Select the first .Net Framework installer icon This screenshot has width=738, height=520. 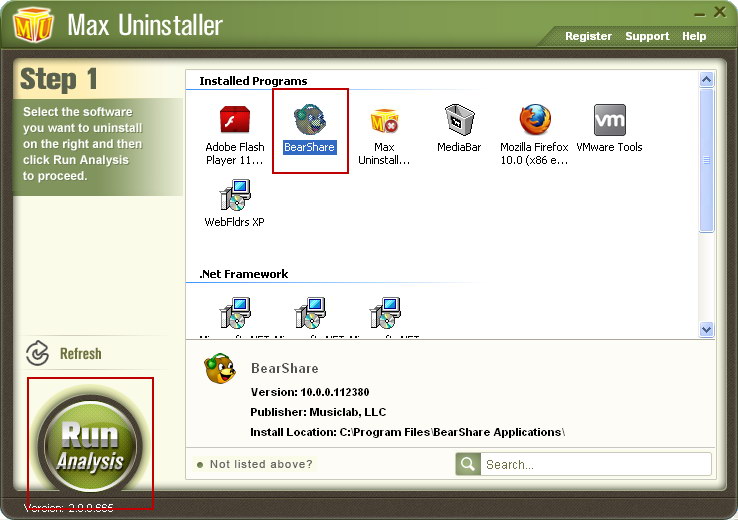235,312
